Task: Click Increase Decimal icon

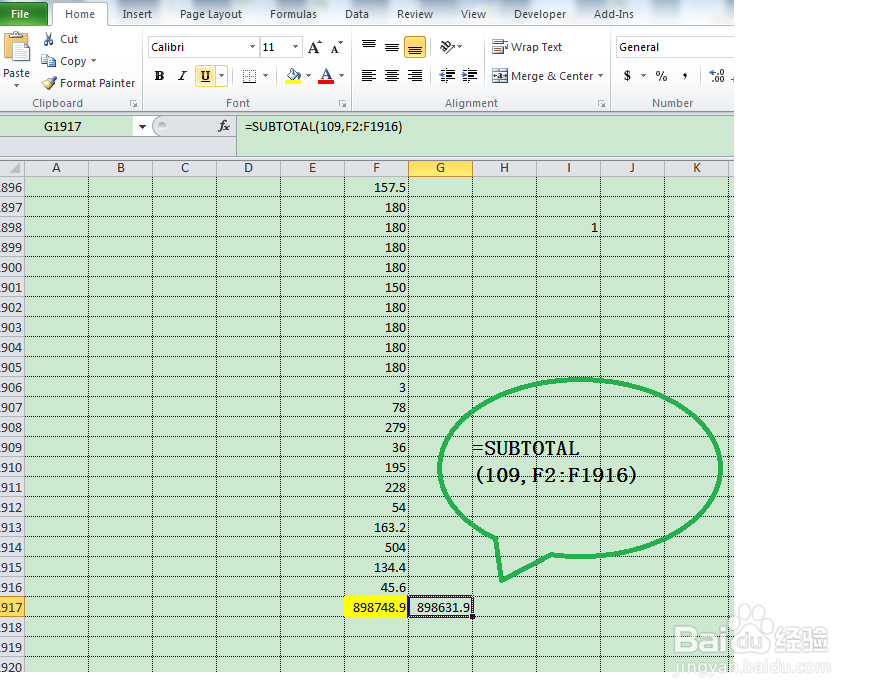Action: (x=716, y=76)
